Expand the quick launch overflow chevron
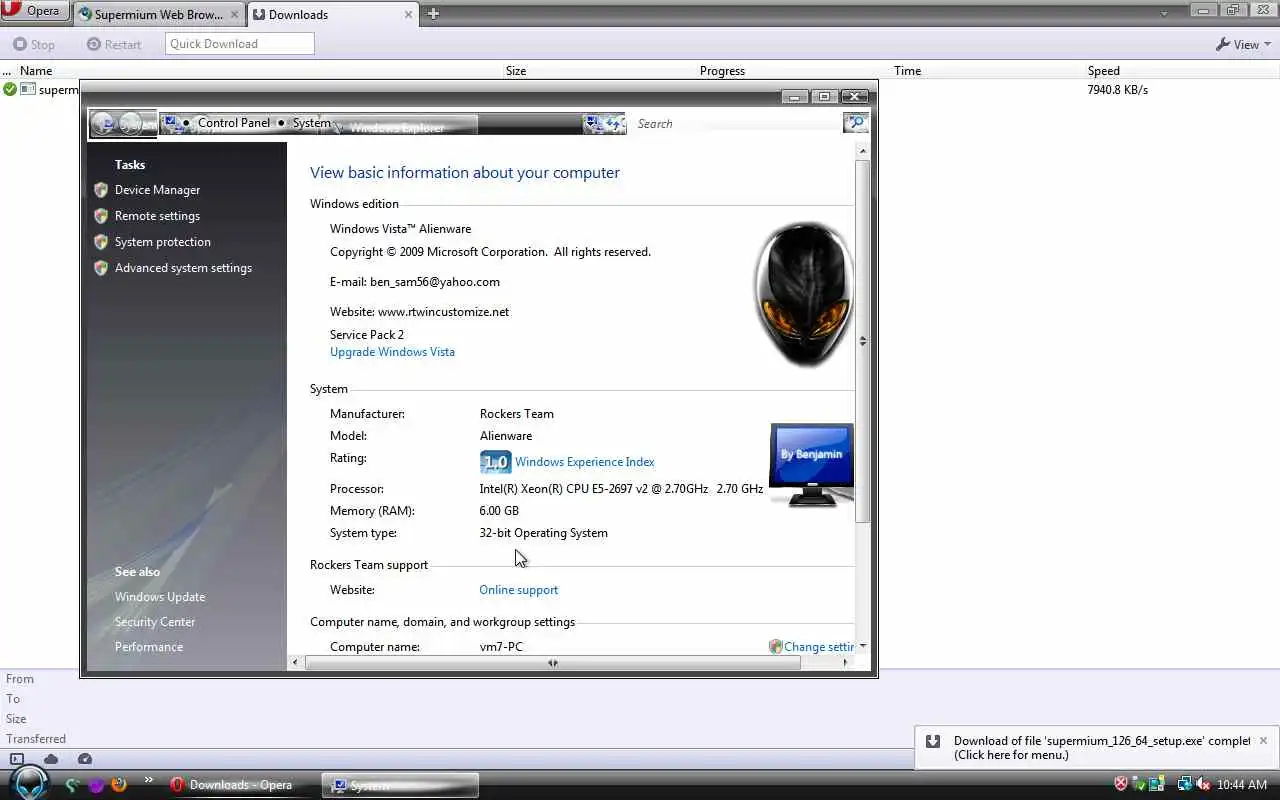This screenshot has height=800, width=1280. [x=149, y=780]
